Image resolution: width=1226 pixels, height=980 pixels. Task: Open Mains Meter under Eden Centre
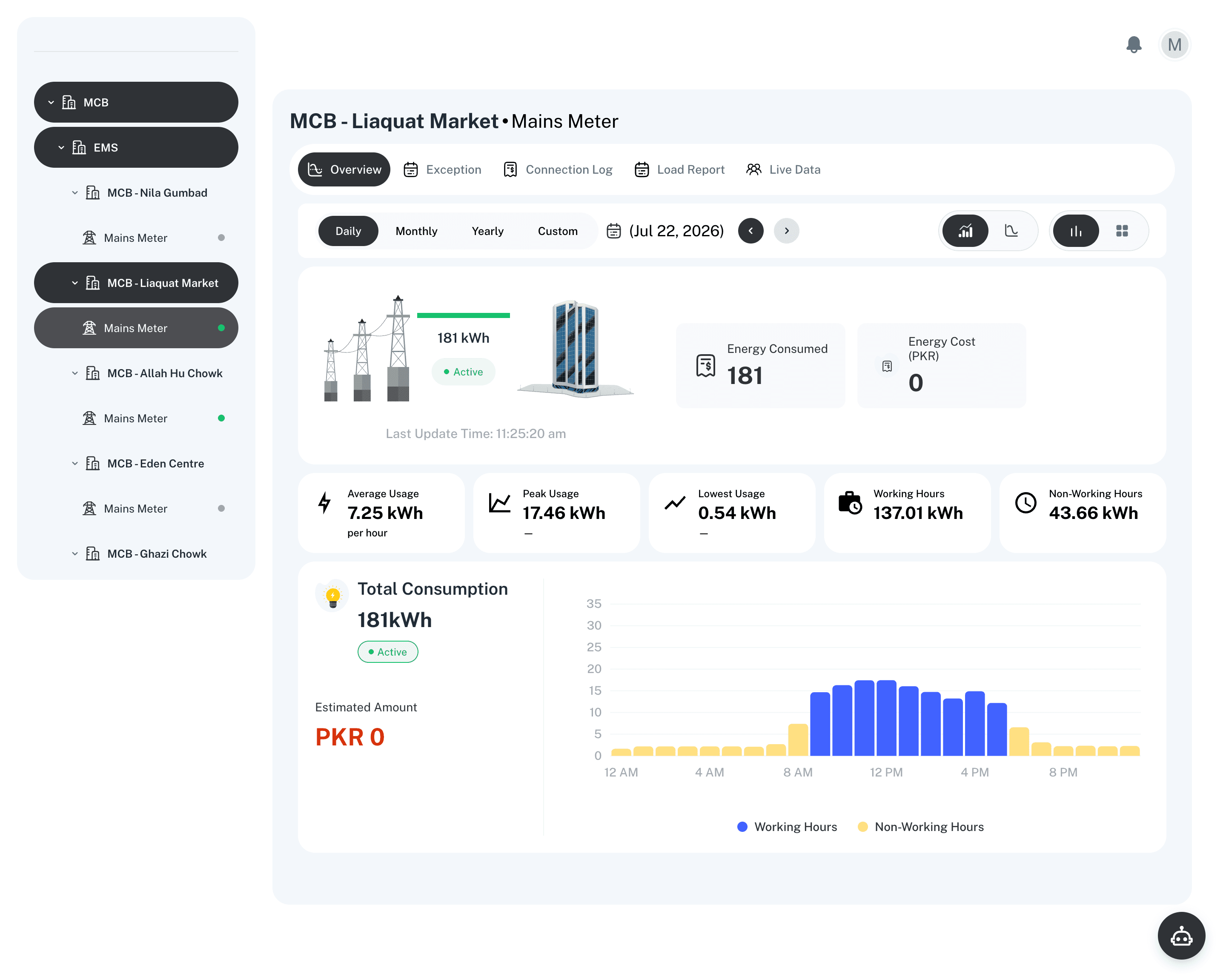pyautogui.click(x=136, y=508)
